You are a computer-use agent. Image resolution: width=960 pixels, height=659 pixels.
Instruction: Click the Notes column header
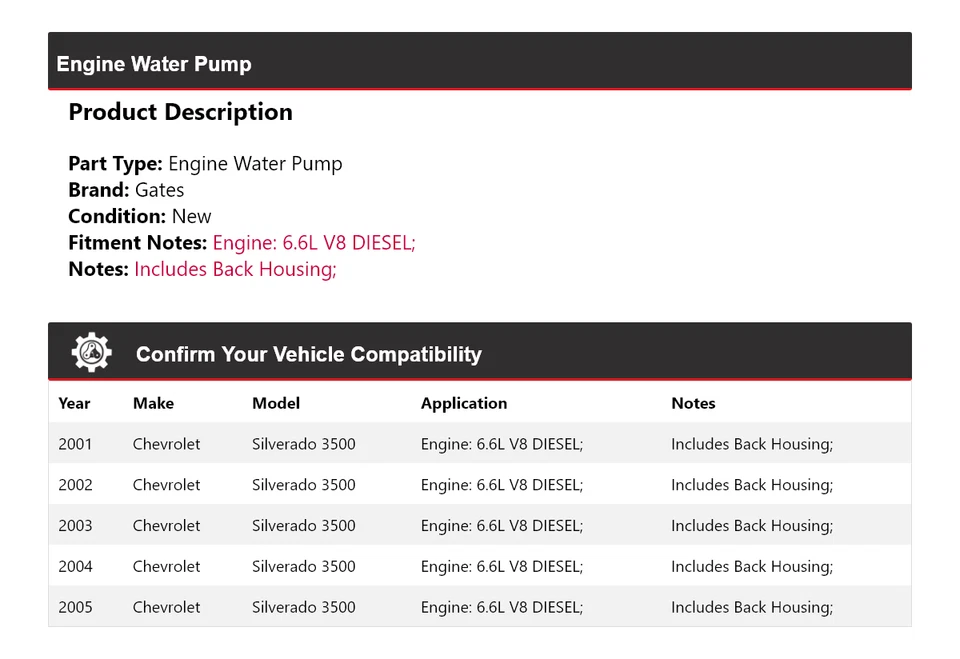pos(693,403)
